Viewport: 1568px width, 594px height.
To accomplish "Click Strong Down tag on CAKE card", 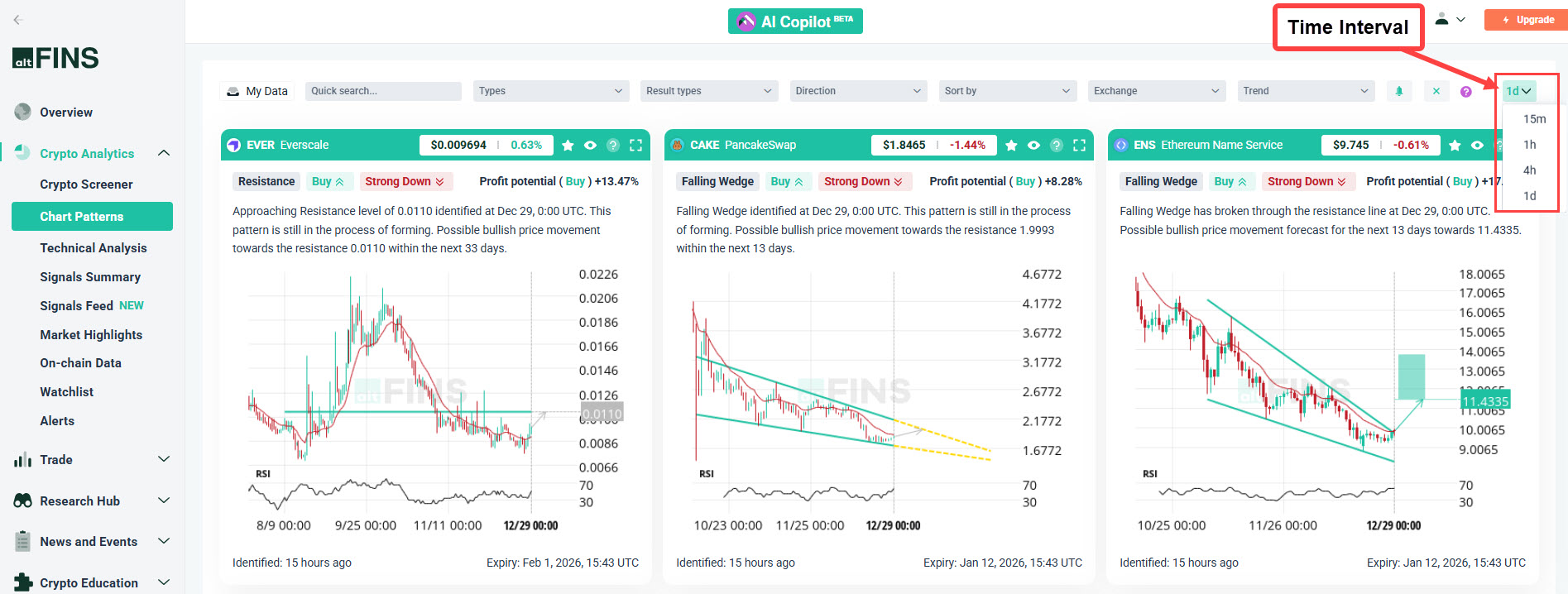I will [864, 181].
